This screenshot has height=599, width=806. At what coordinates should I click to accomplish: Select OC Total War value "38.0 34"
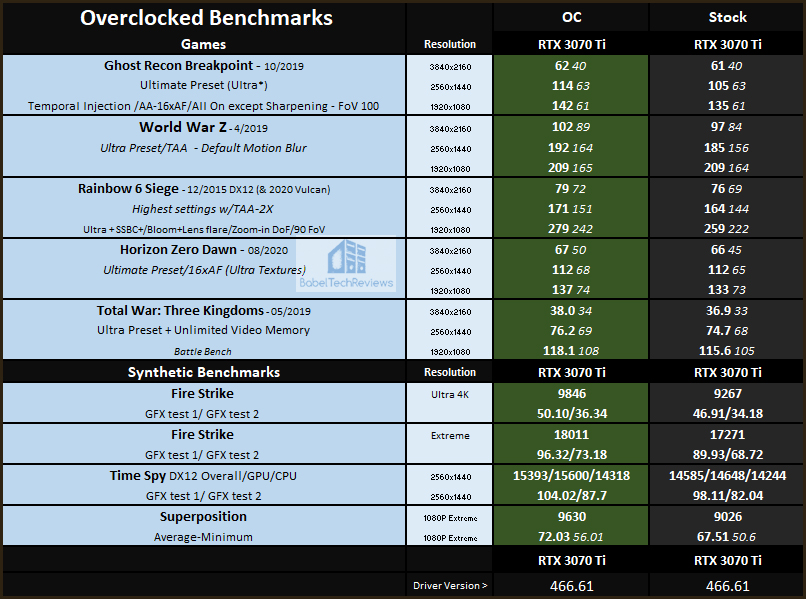[x=571, y=311]
